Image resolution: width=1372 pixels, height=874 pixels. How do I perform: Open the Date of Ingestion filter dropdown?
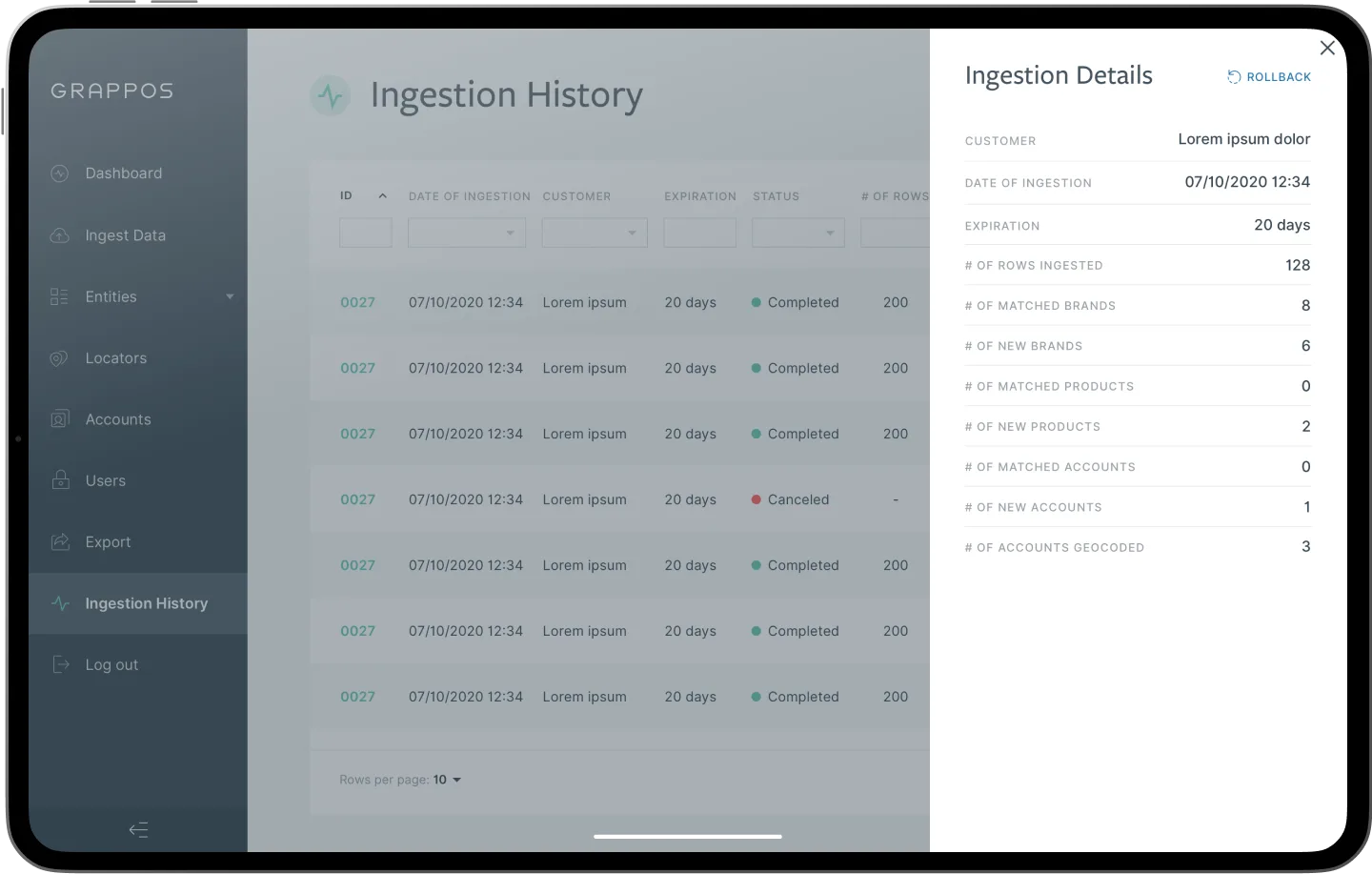pos(467,233)
